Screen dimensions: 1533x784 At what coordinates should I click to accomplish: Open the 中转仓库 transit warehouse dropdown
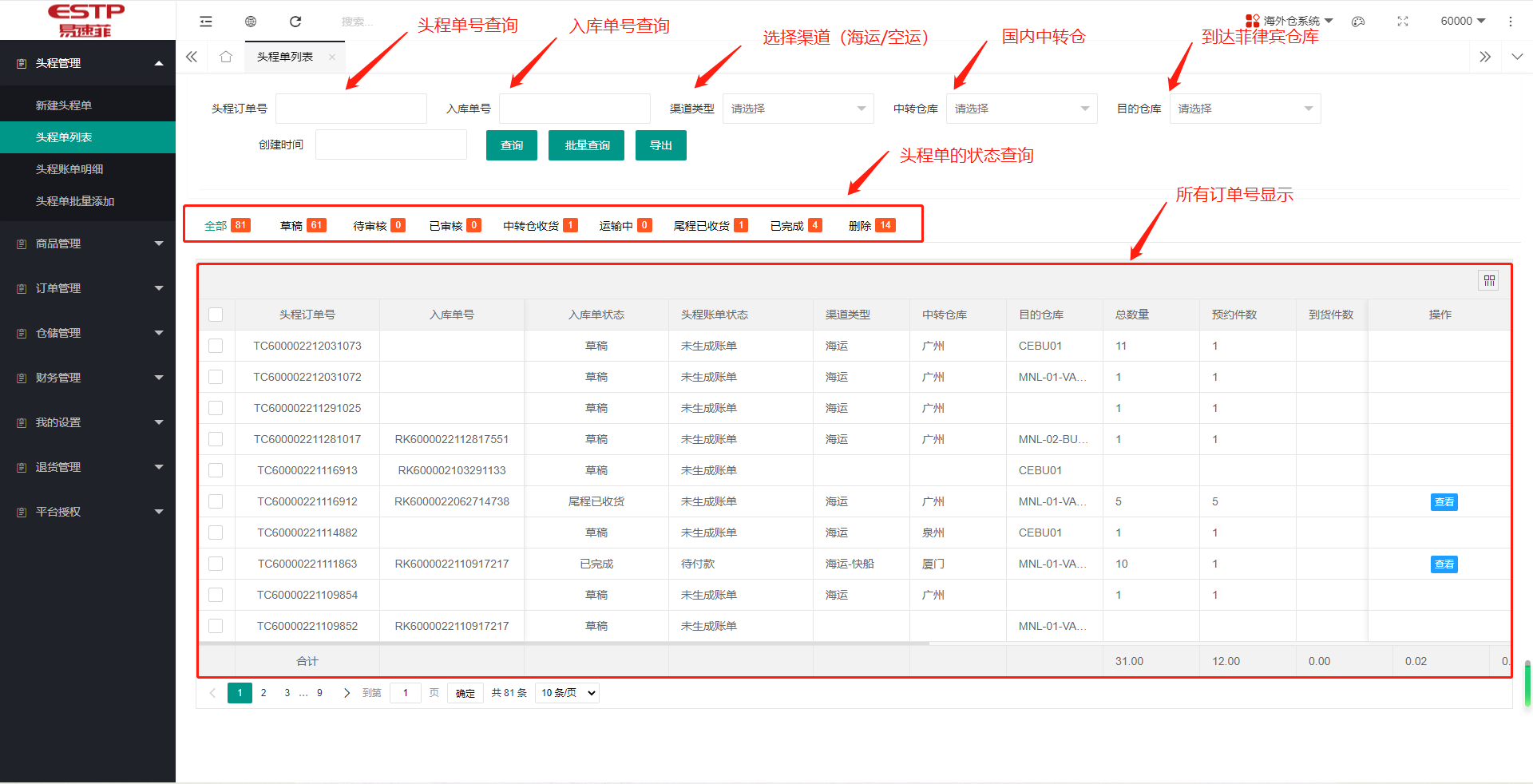point(1020,108)
